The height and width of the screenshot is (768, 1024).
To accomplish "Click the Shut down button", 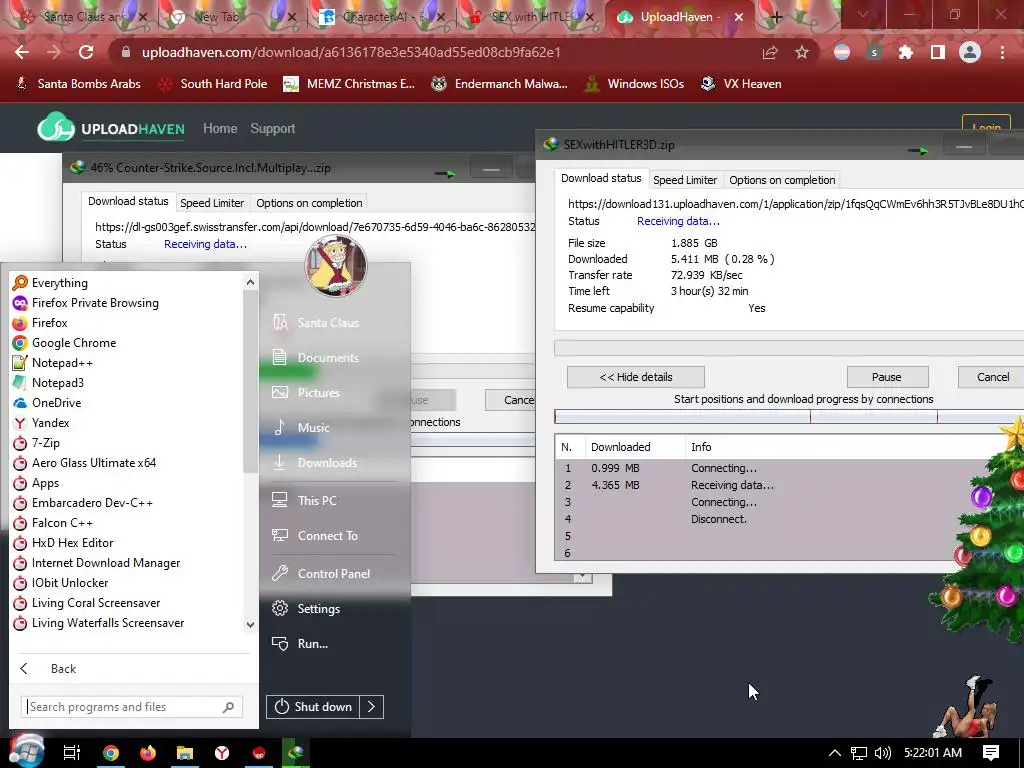I will pos(313,707).
